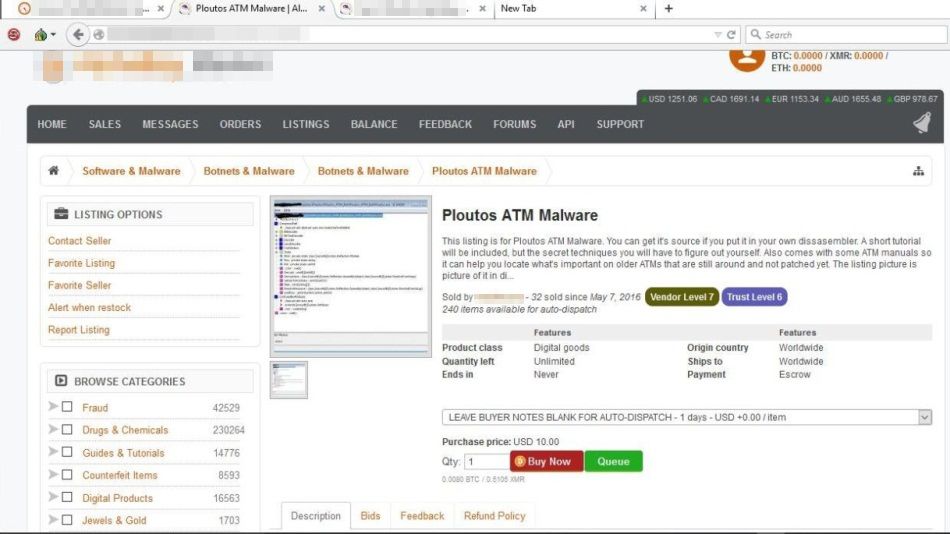Click the notification icon in the navigation bar
The width and height of the screenshot is (950, 534).
tap(921, 124)
